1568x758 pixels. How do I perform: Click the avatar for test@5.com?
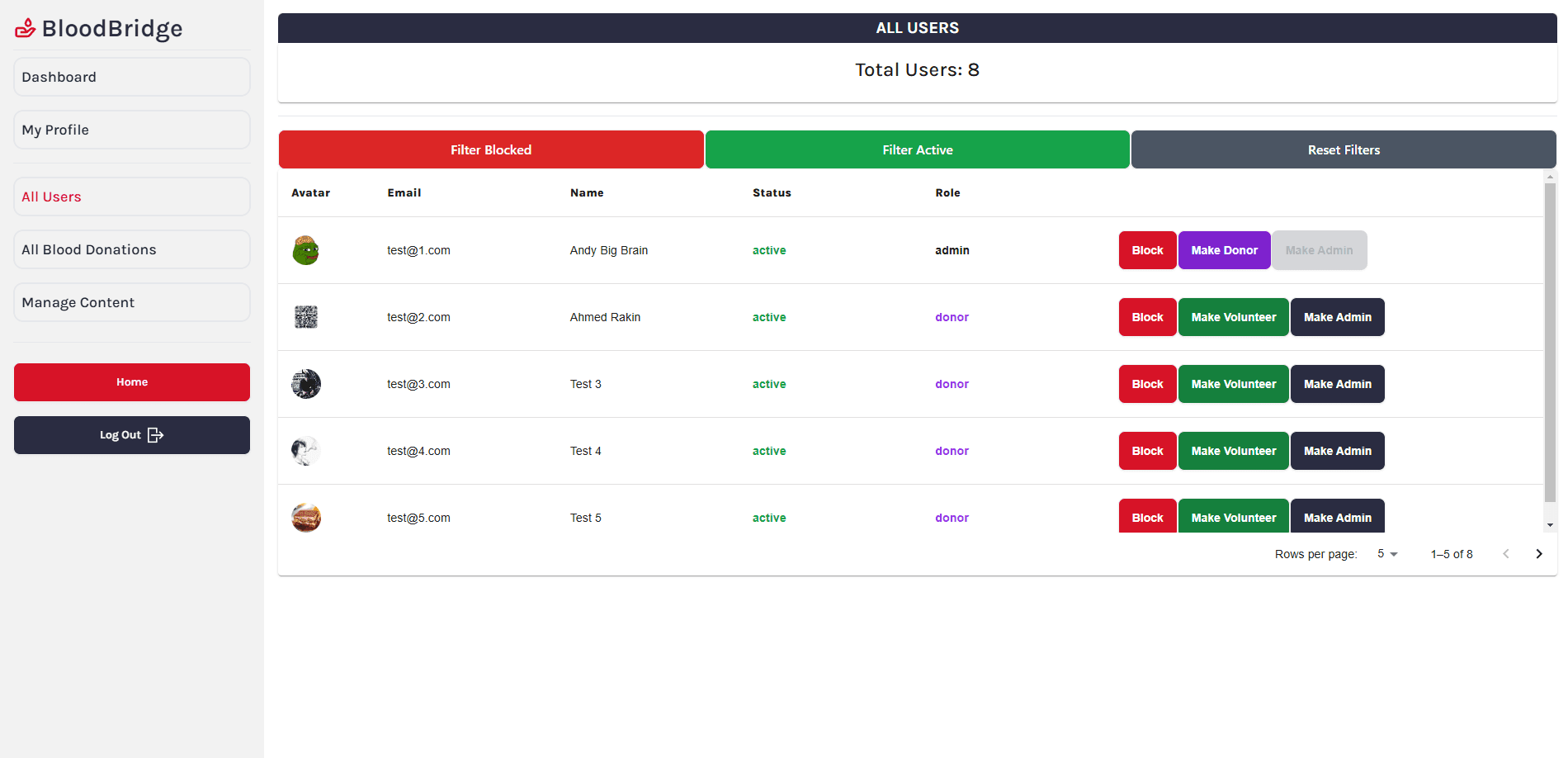[x=305, y=518]
